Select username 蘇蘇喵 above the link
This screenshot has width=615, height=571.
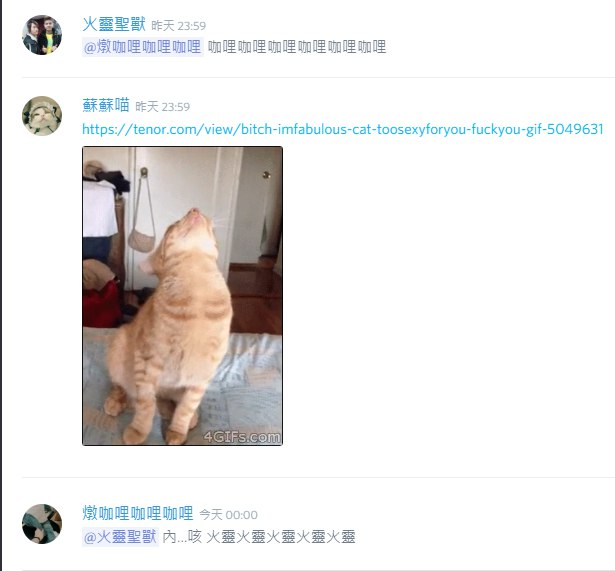(106, 105)
